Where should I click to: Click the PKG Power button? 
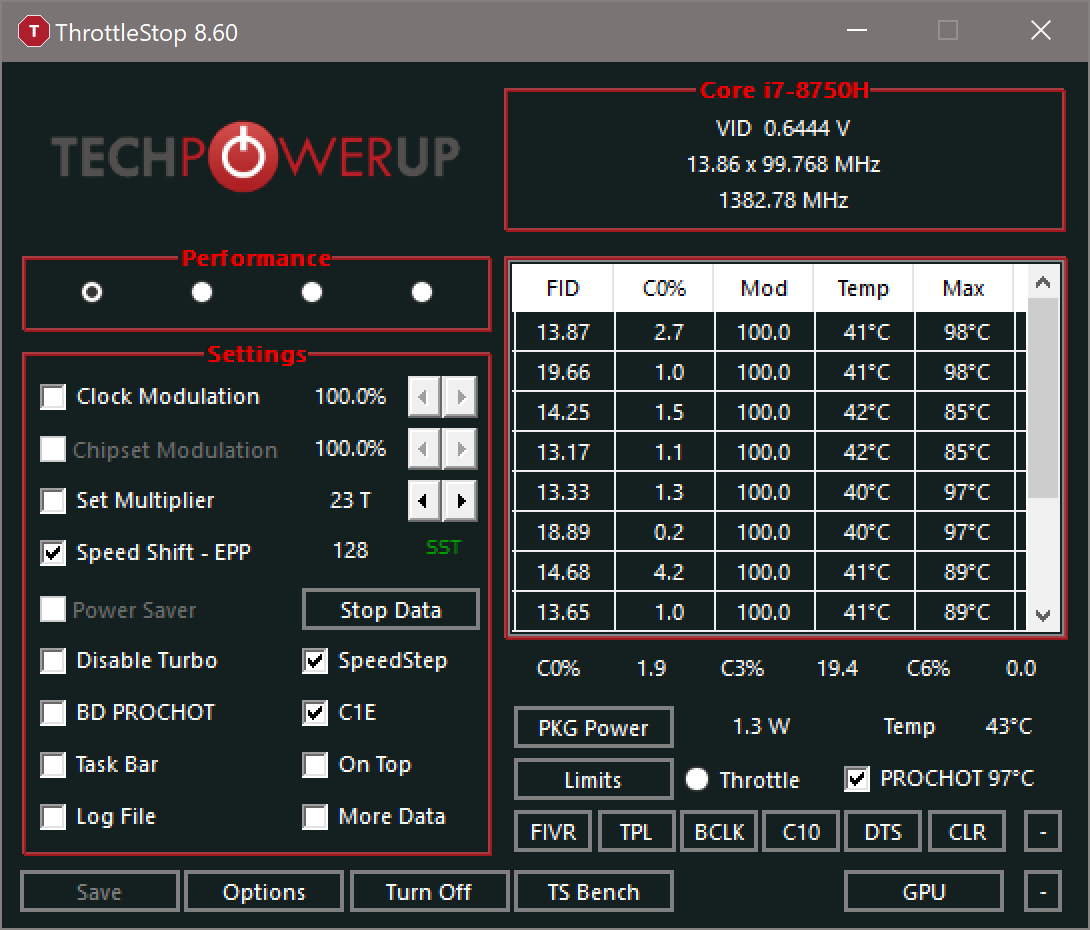594,728
